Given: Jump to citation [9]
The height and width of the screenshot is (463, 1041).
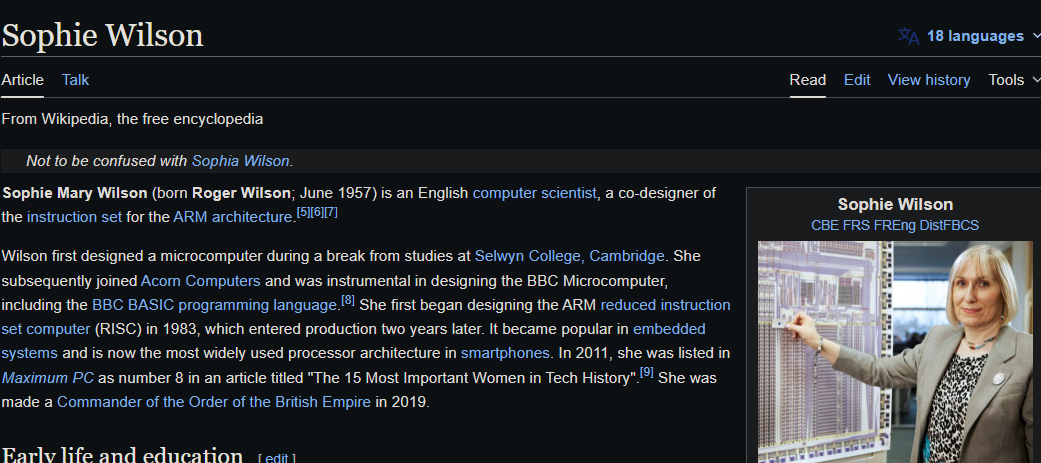Looking at the screenshot, I should pyautogui.click(x=647, y=373).
